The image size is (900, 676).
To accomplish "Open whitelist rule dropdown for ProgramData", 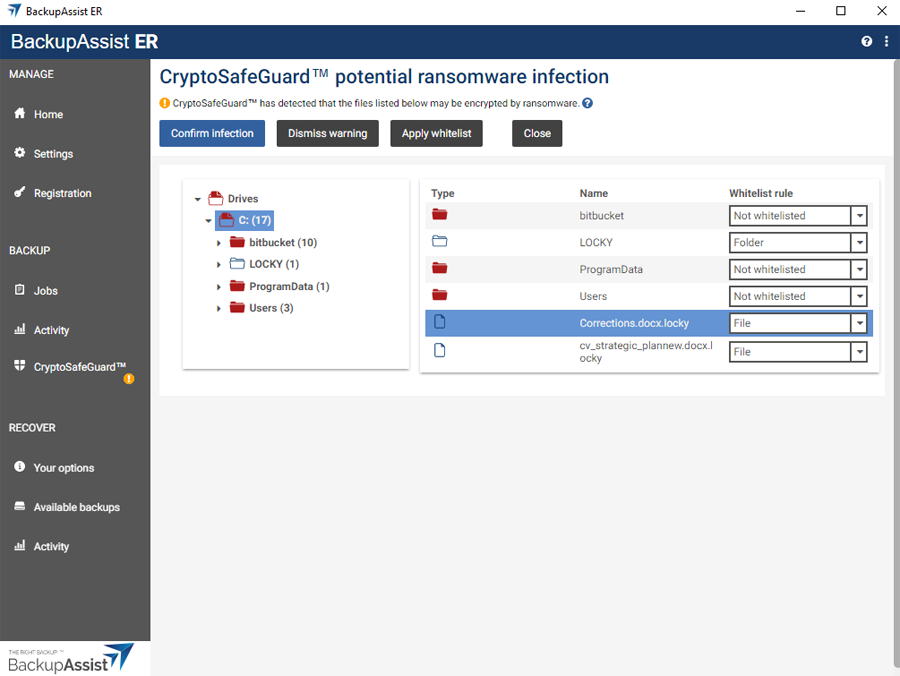I will 859,270.
